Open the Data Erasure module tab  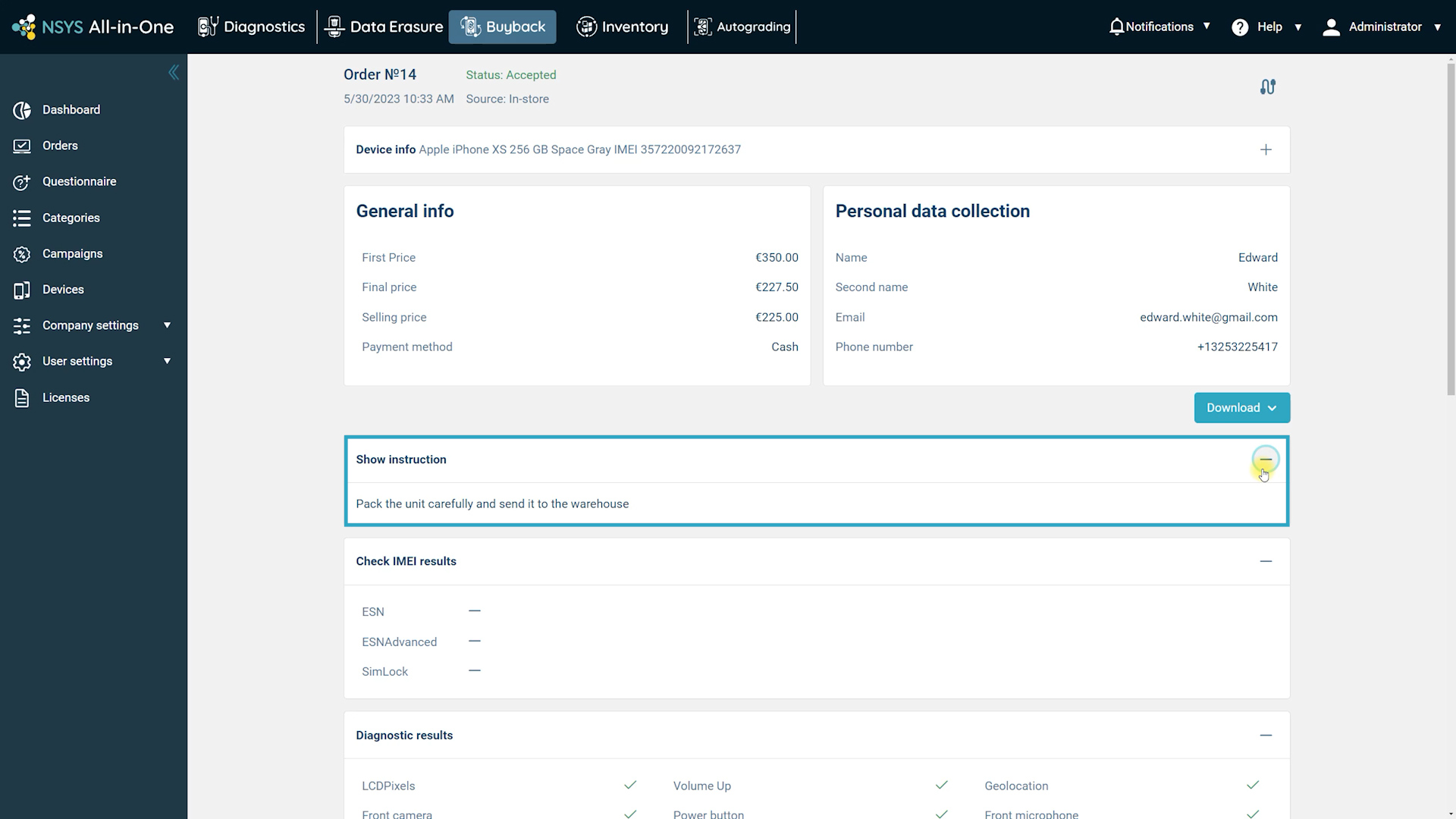click(x=384, y=27)
